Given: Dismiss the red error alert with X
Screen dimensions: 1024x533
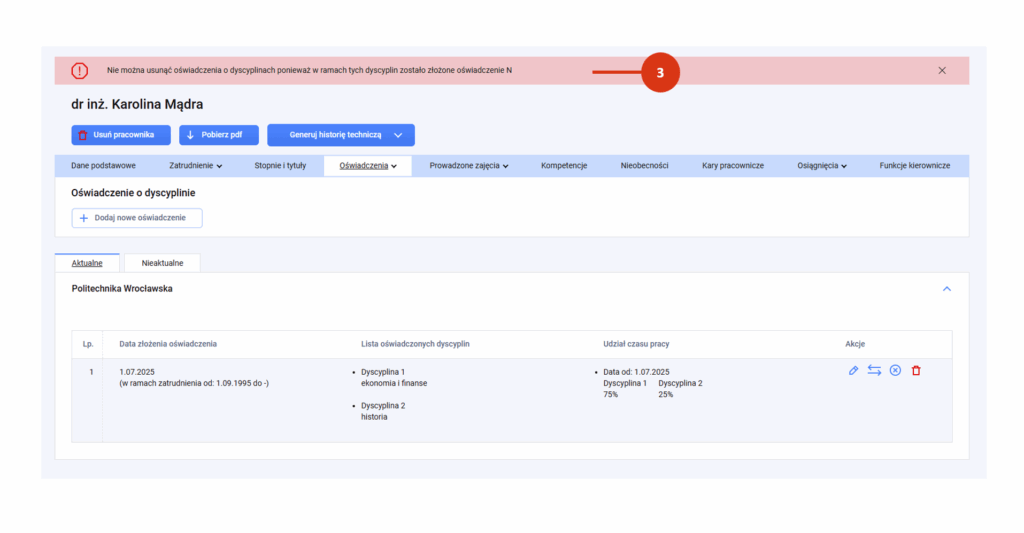Looking at the screenshot, I should tap(942, 71).
